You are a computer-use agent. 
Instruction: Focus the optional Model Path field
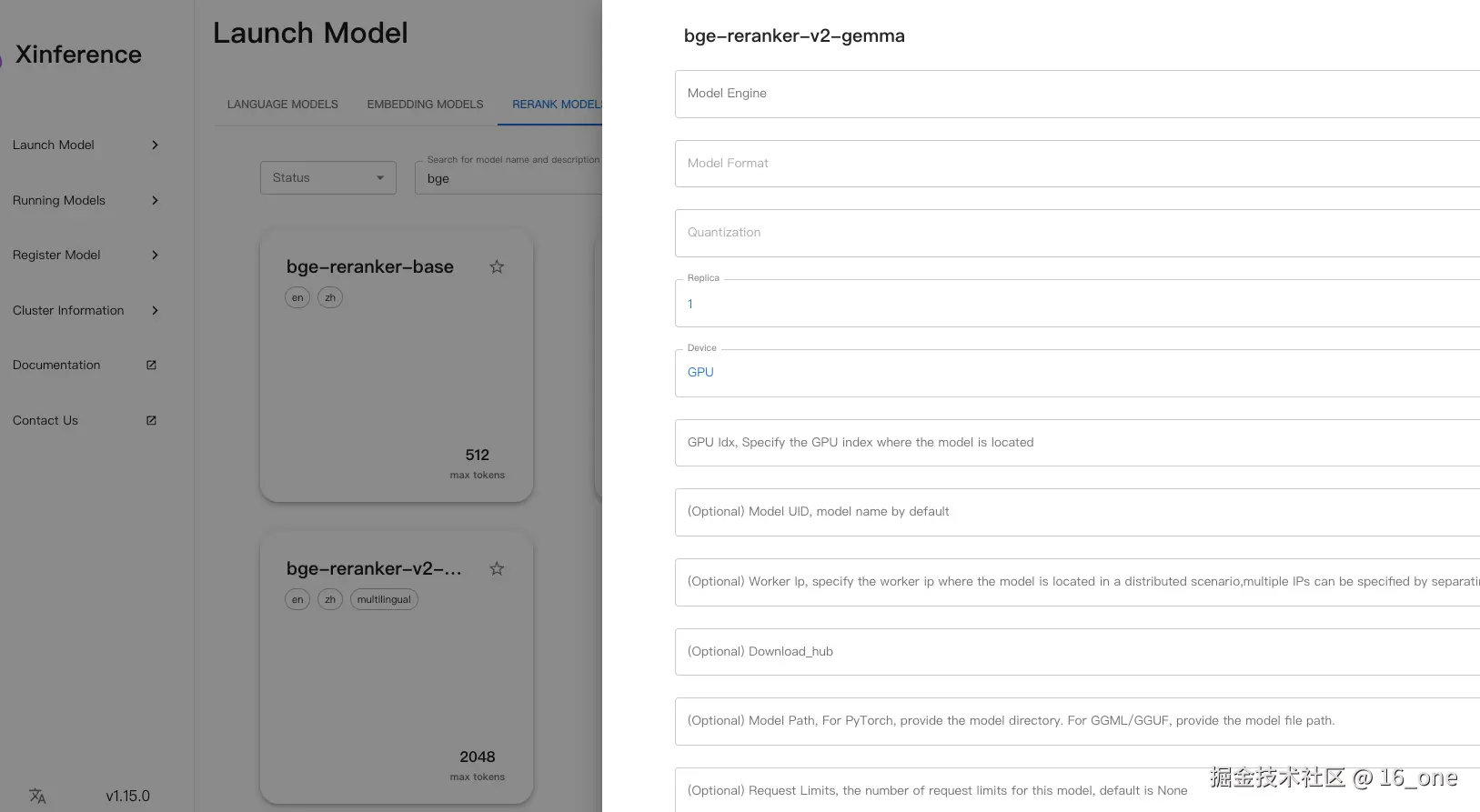click(1077, 721)
